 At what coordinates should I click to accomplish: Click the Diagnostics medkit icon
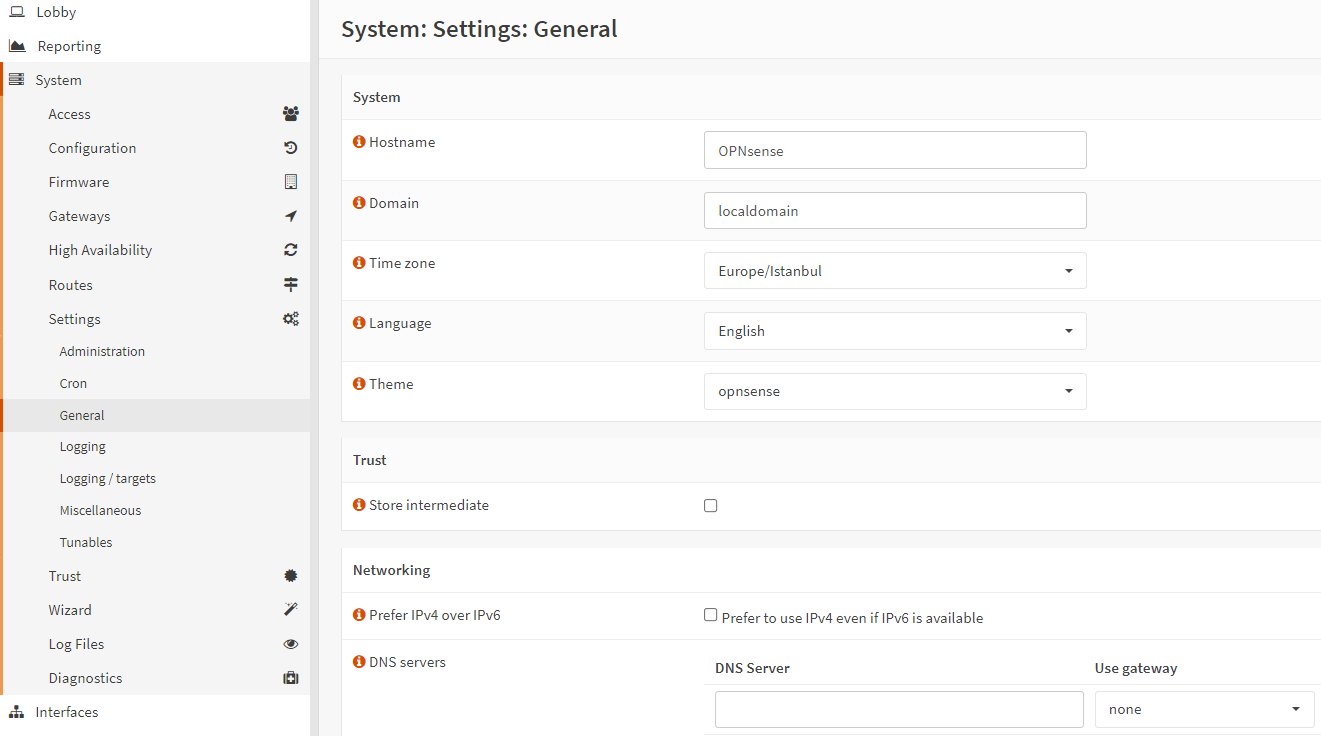pos(290,678)
